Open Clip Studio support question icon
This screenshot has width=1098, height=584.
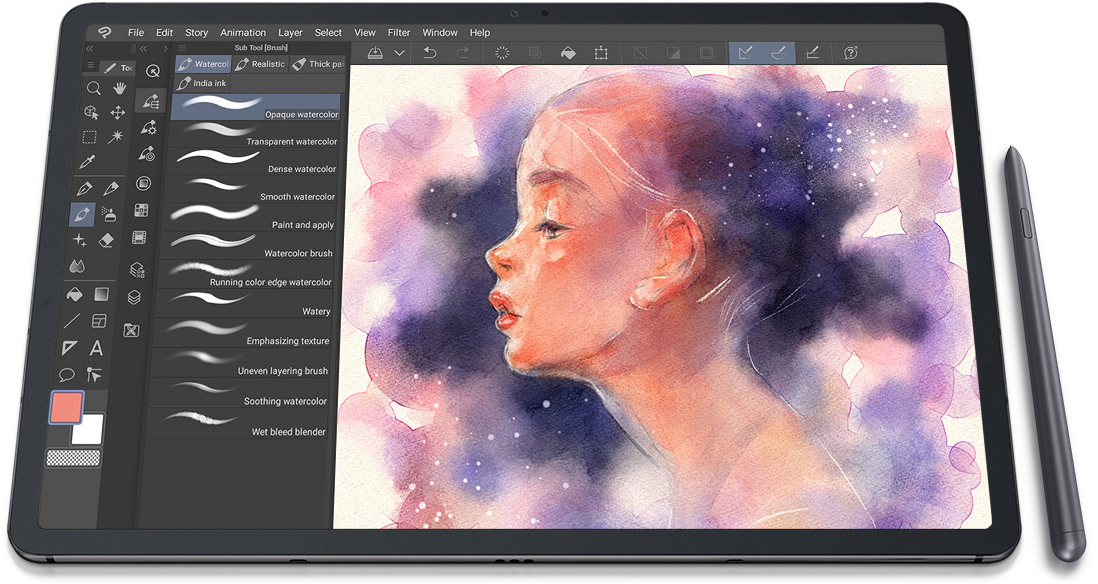tap(851, 53)
